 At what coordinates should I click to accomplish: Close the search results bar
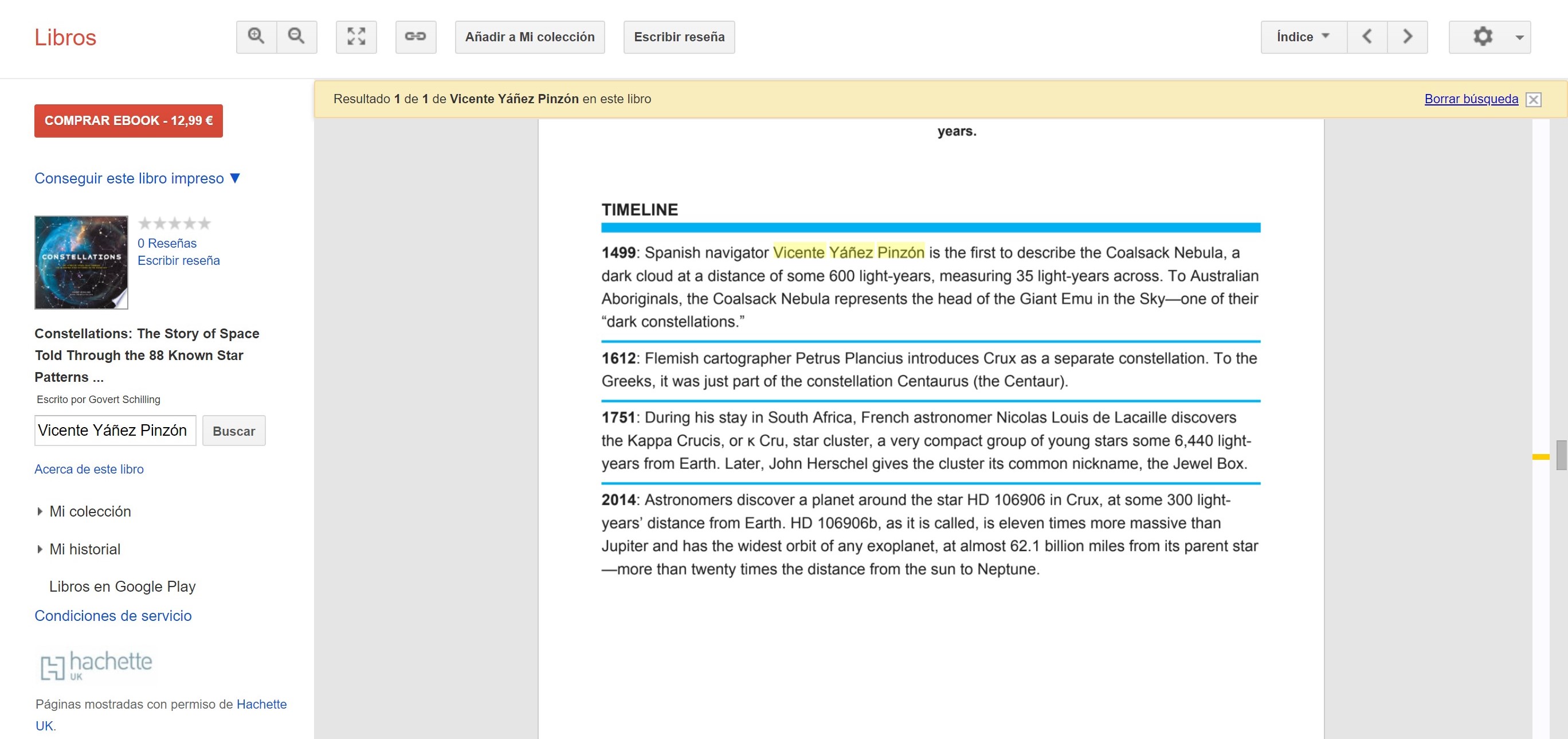click(1533, 99)
